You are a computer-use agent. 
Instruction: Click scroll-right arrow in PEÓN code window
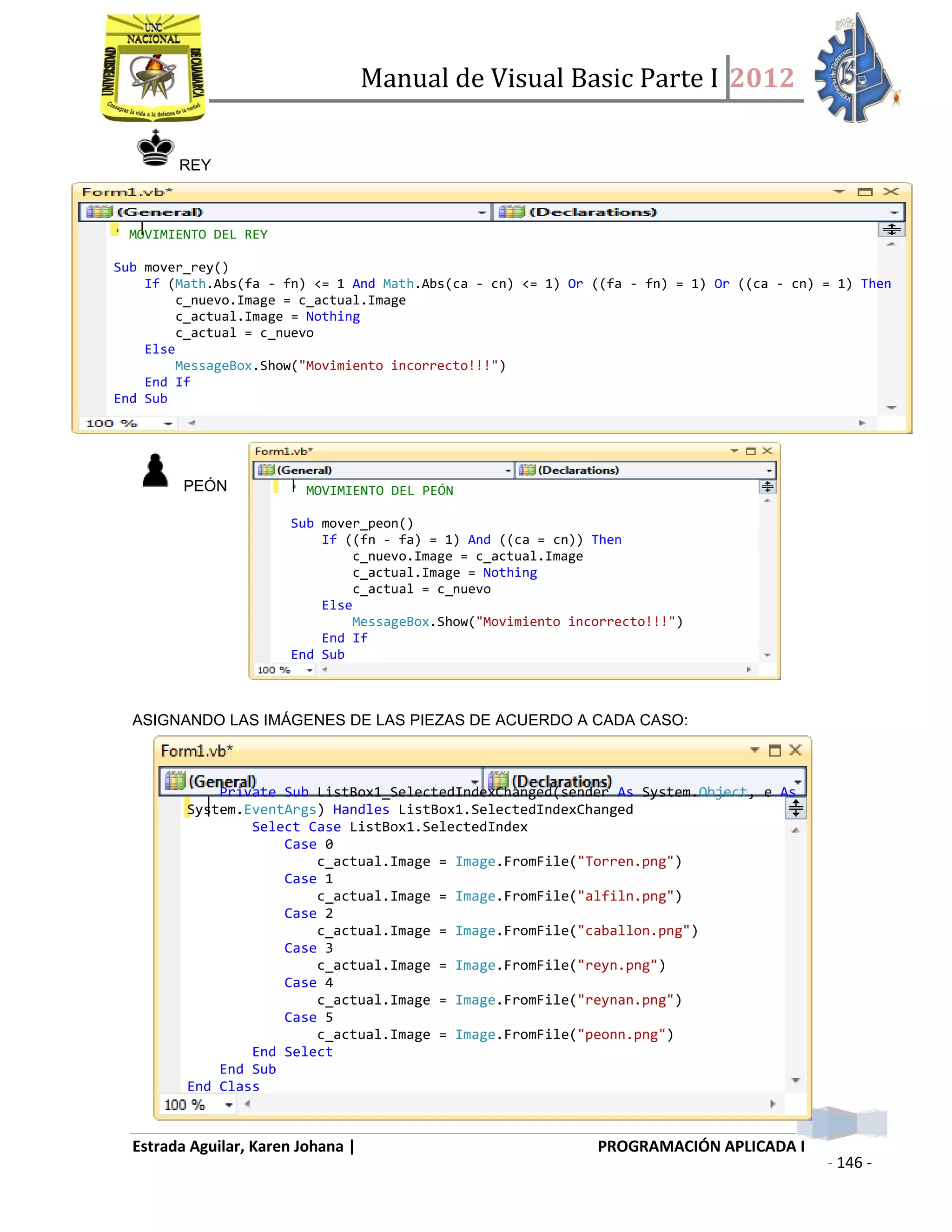tap(748, 669)
